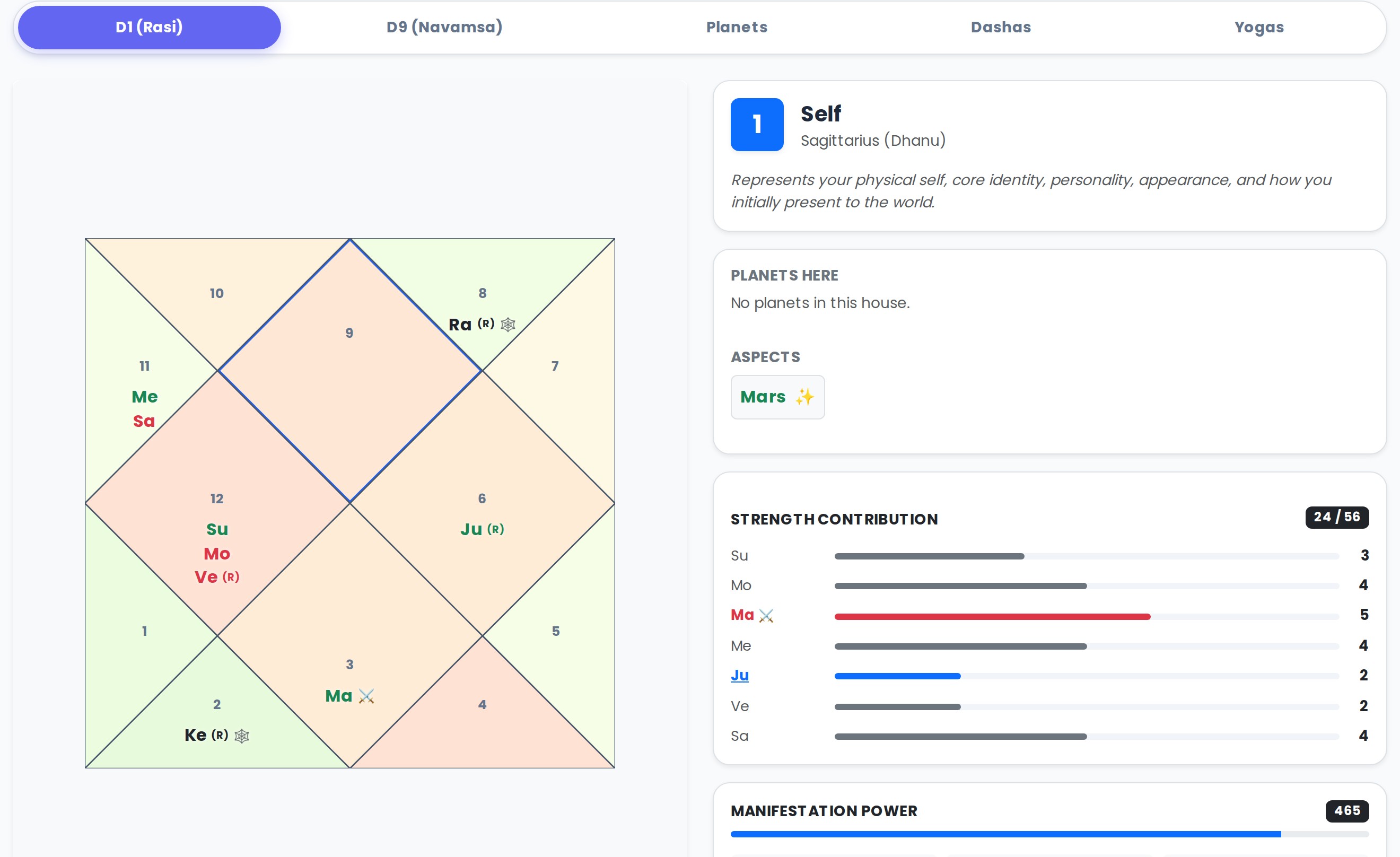The image size is (1400, 857).
Task: Click the sparkles icon inside the Mars aspect chip
Action: [804, 397]
